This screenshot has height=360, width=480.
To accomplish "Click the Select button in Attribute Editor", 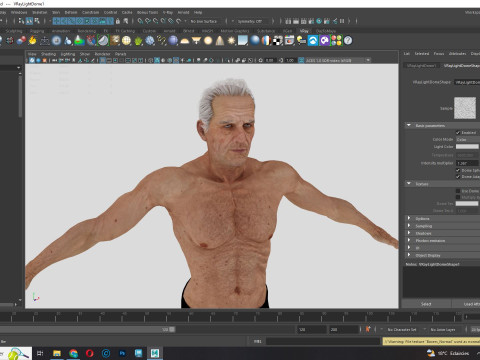I will pyautogui.click(x=426, y=304).
